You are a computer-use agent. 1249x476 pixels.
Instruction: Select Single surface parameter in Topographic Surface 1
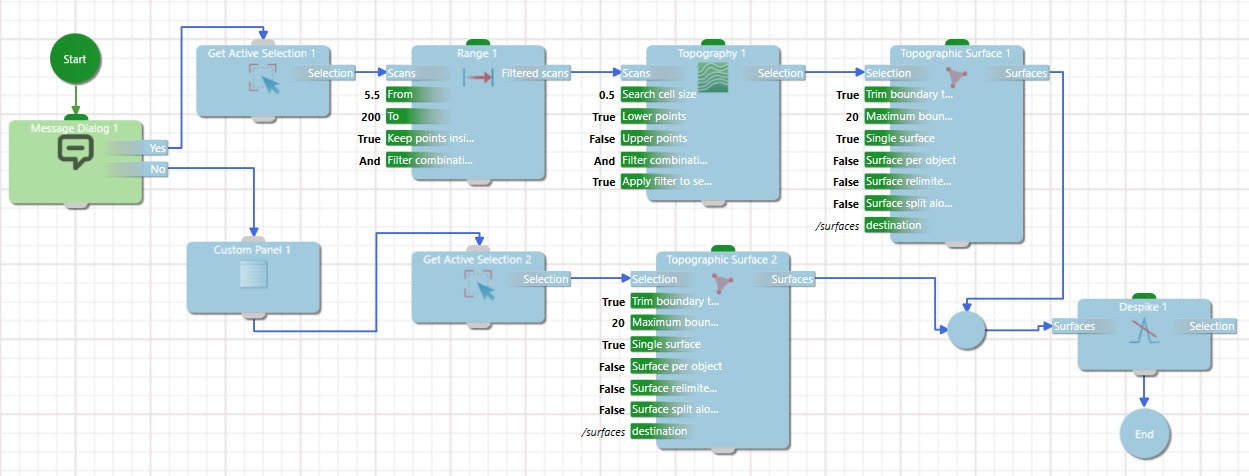[x=901, y=139]
